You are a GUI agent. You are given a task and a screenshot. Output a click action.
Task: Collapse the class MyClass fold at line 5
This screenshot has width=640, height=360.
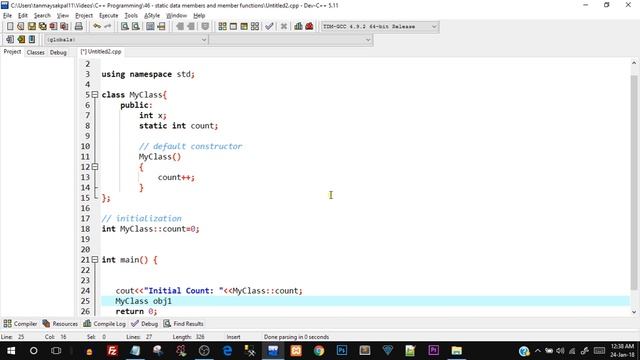(x=95, y=95)
